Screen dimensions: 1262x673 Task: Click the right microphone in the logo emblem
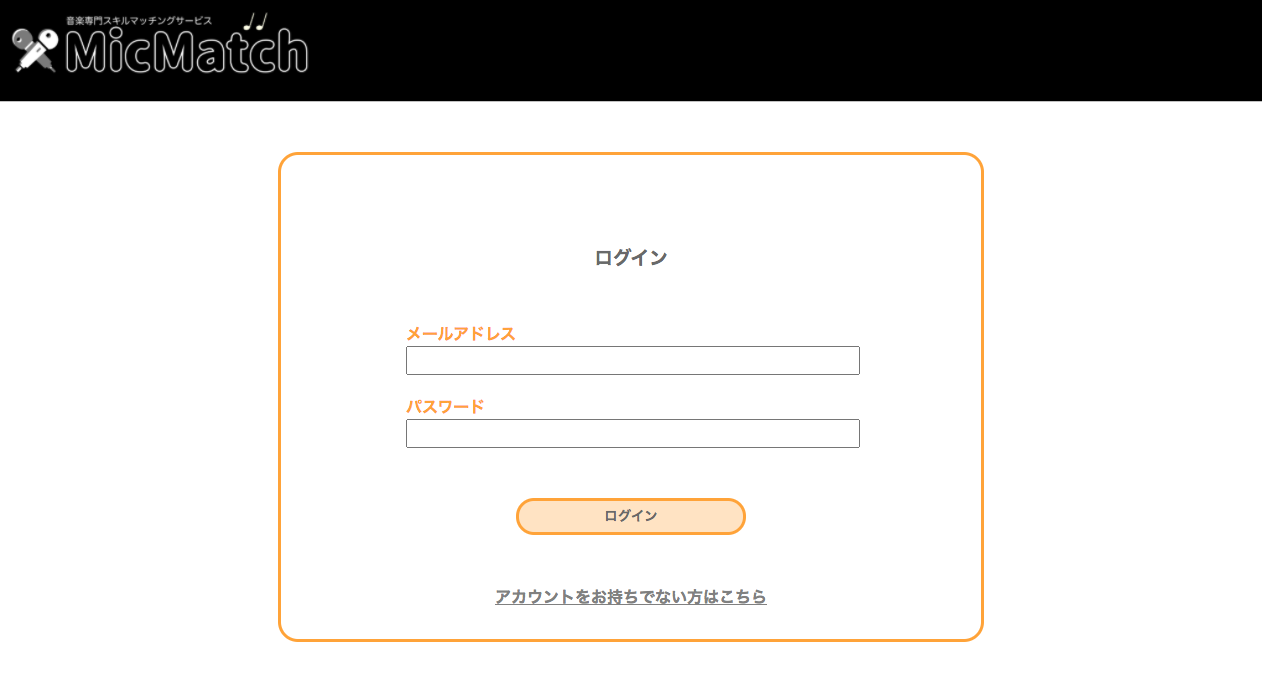point(47,37)
